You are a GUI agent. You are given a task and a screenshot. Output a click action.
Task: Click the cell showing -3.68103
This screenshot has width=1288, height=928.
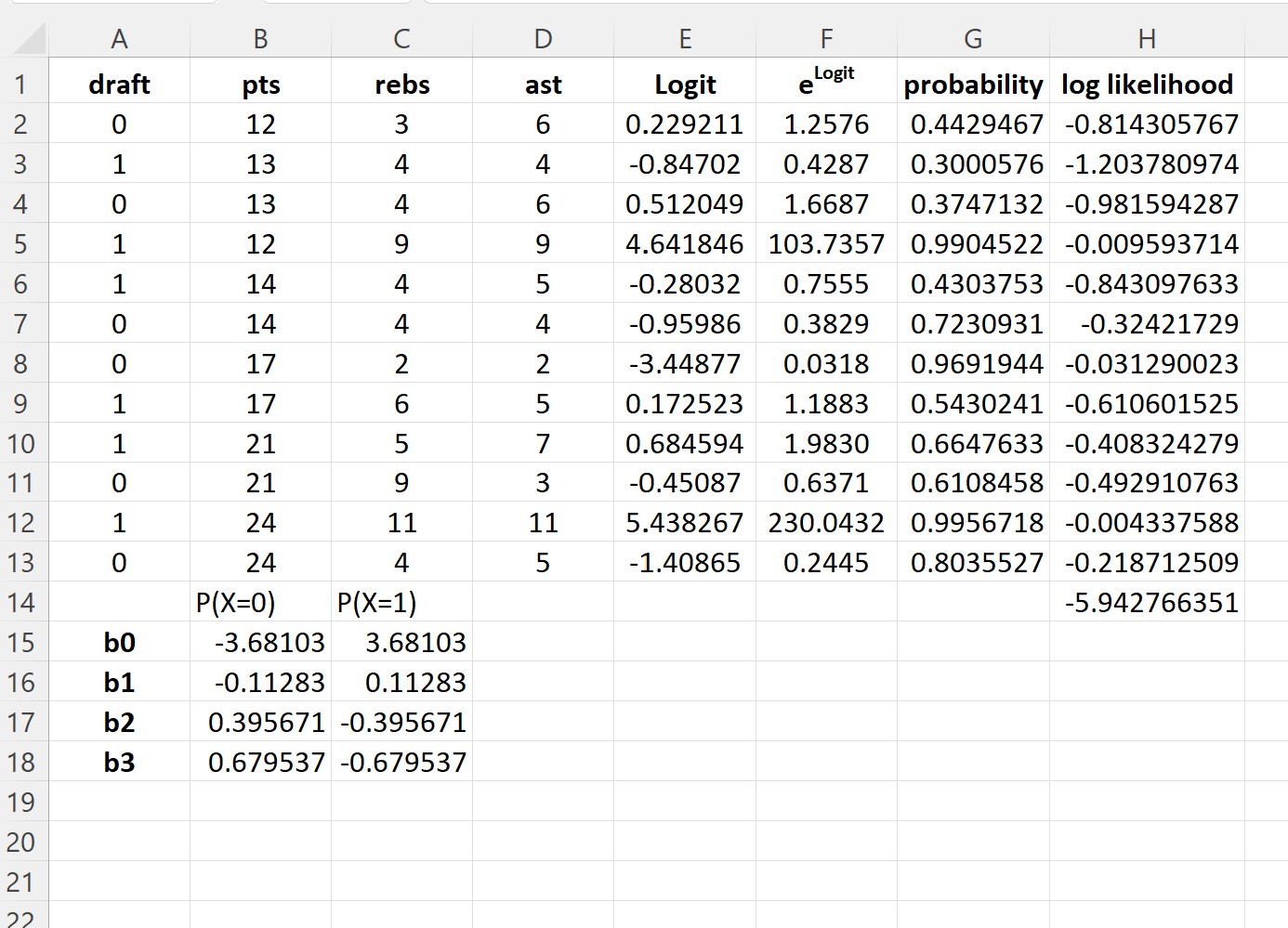[x=261, y=642]
